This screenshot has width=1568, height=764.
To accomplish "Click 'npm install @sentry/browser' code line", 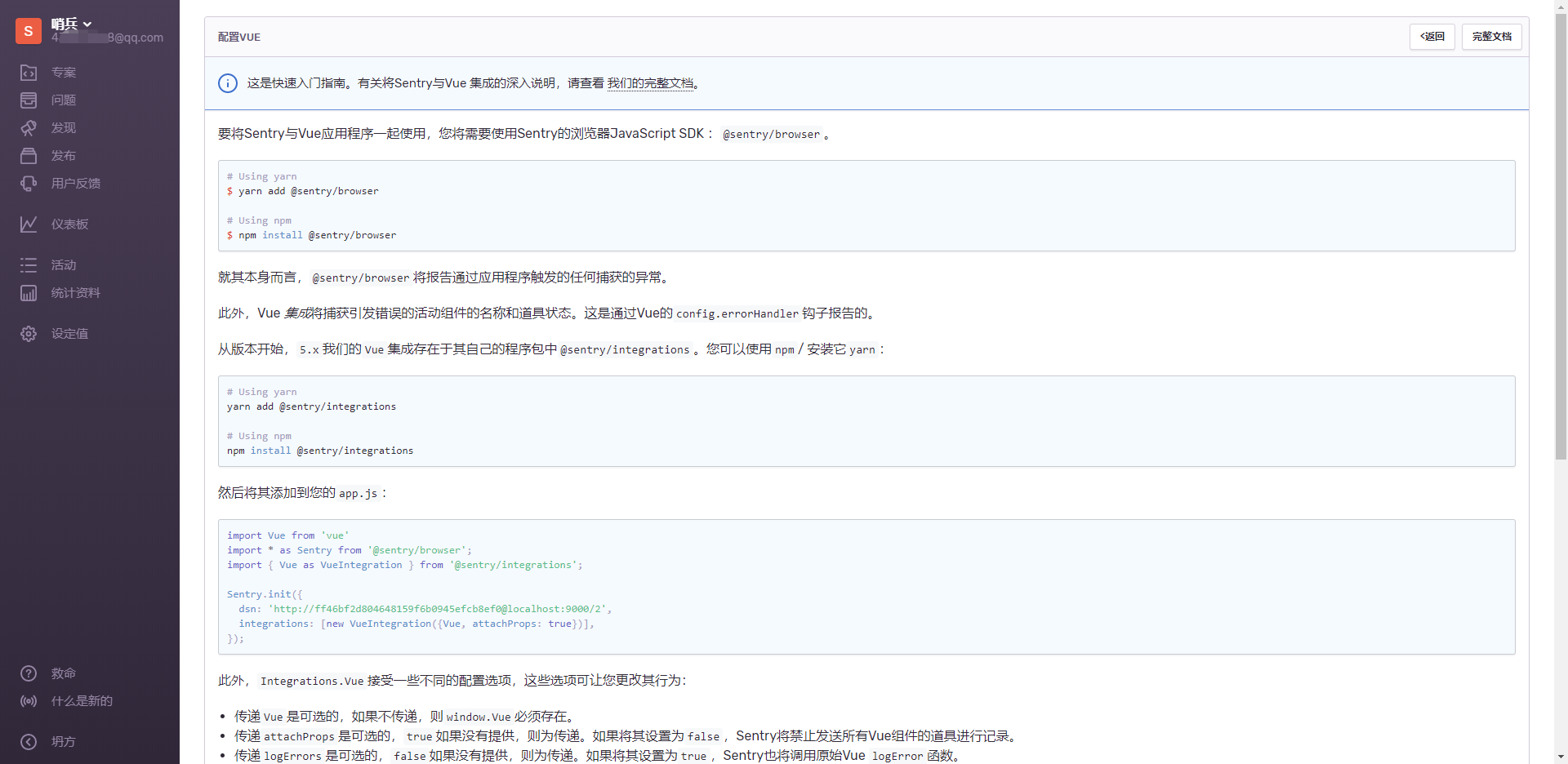I will click(x=312, y=235).
